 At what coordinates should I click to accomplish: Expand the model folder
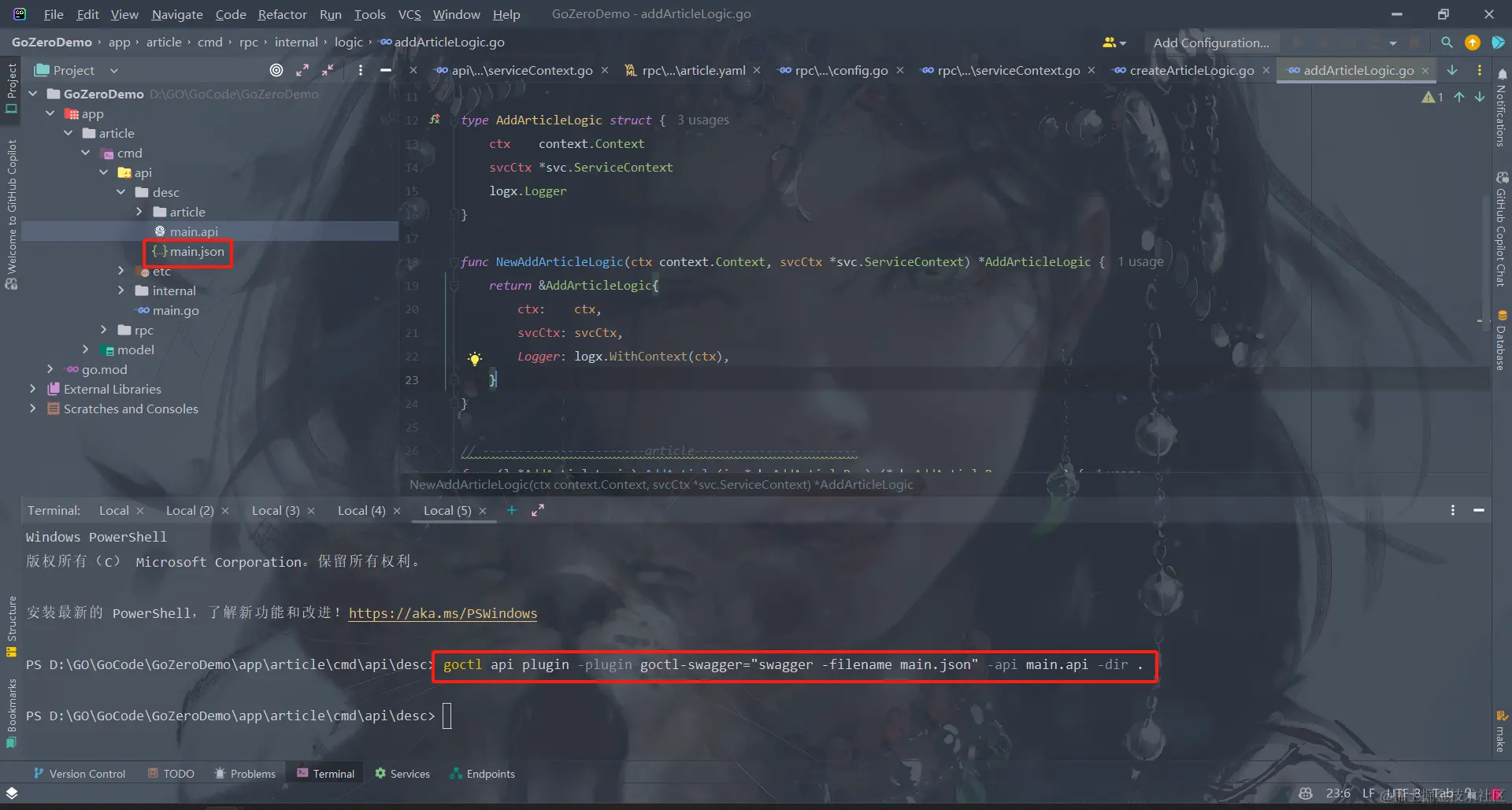click(86, 350)
